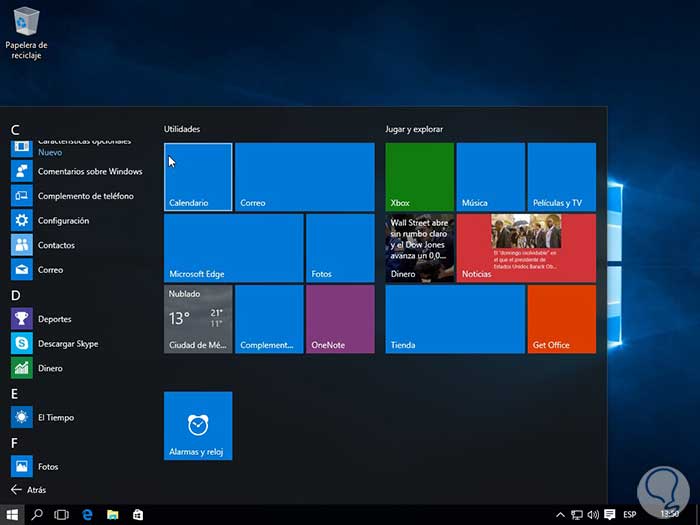Screen dimensions: 700x525
Task: Select Deportes in the app list
Action: (54, 319)
